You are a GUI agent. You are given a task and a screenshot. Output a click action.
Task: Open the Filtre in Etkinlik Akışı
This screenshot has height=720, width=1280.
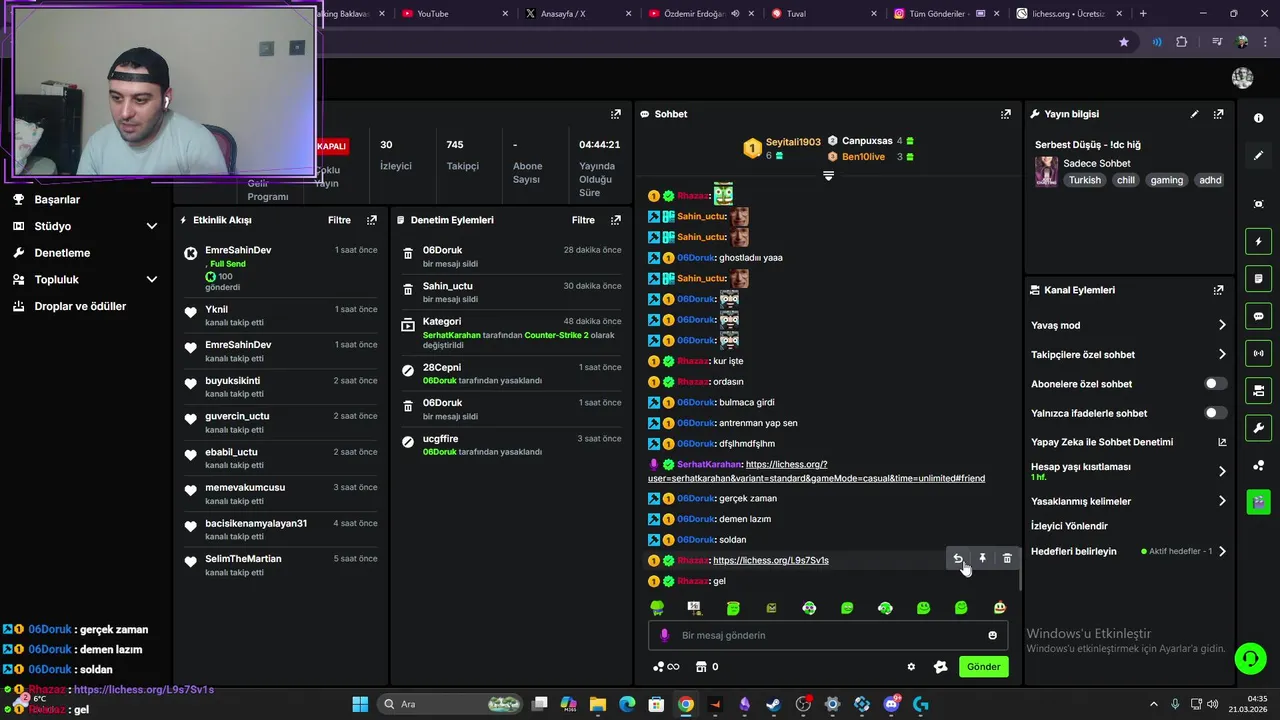[x=339, y=220]
